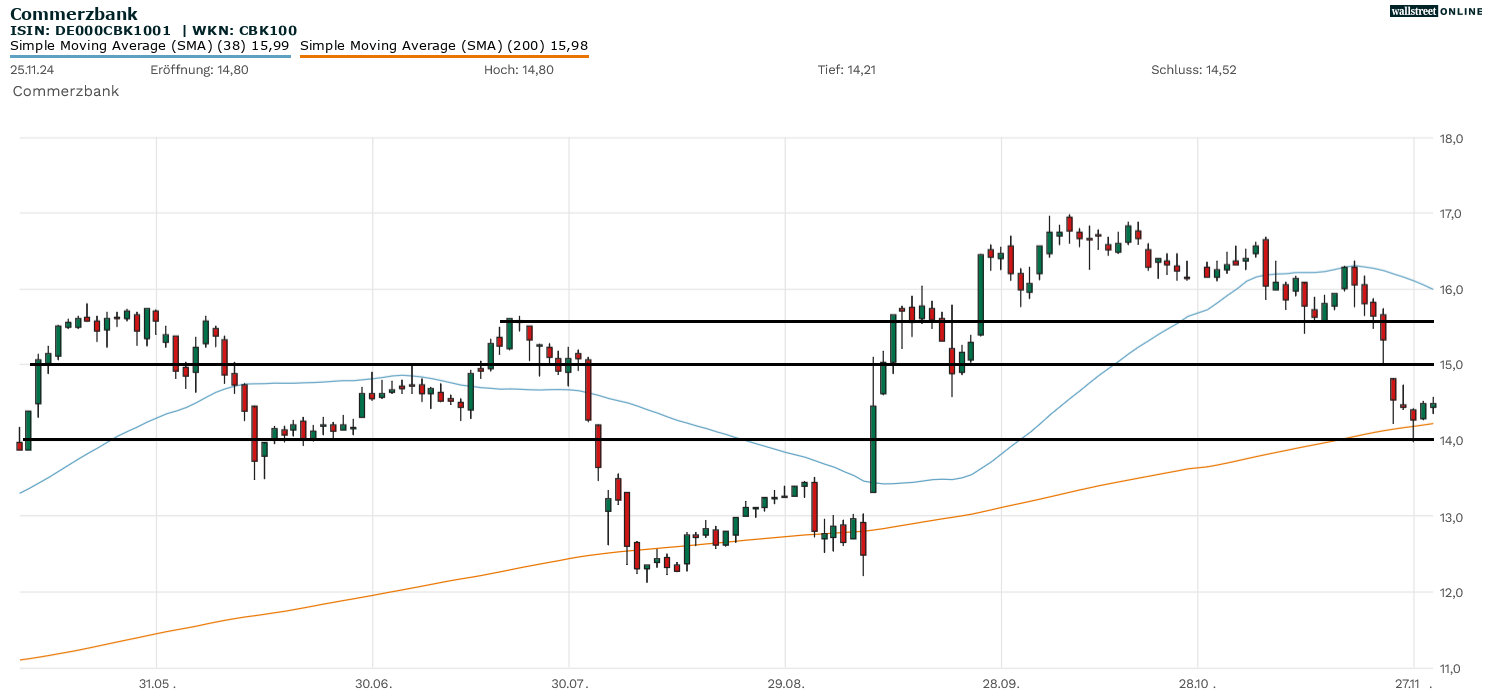Click the wallstreet ONLINE logo
1490x689 pixels.
click(1436, 11)
